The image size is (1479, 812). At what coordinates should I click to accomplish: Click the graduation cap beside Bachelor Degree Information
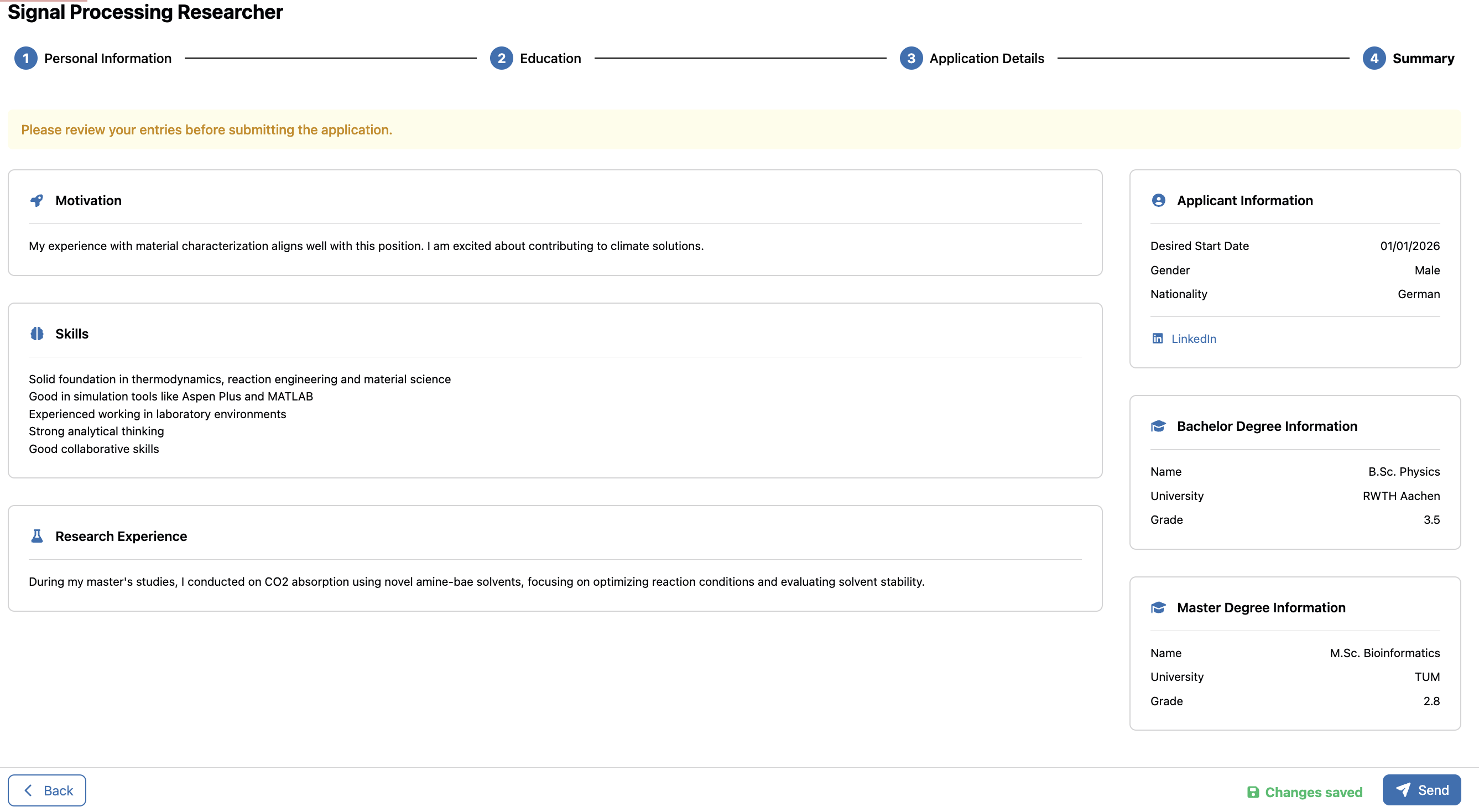pos(1158,426)
